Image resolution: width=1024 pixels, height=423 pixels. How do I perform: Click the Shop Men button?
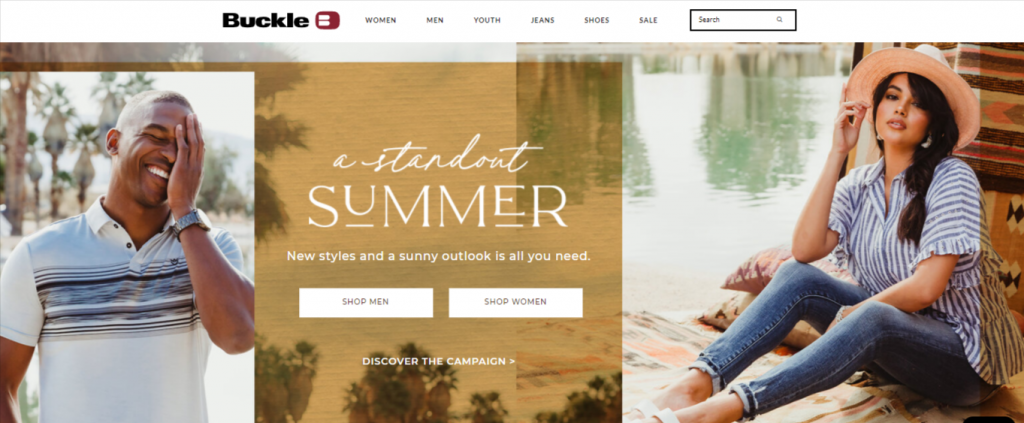(366, 302)
